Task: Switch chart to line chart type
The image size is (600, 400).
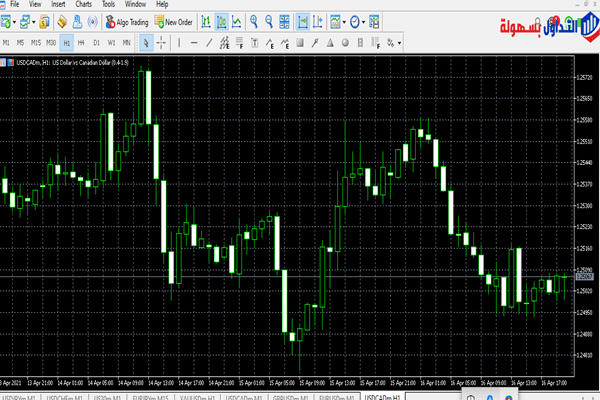Action: 236,21
